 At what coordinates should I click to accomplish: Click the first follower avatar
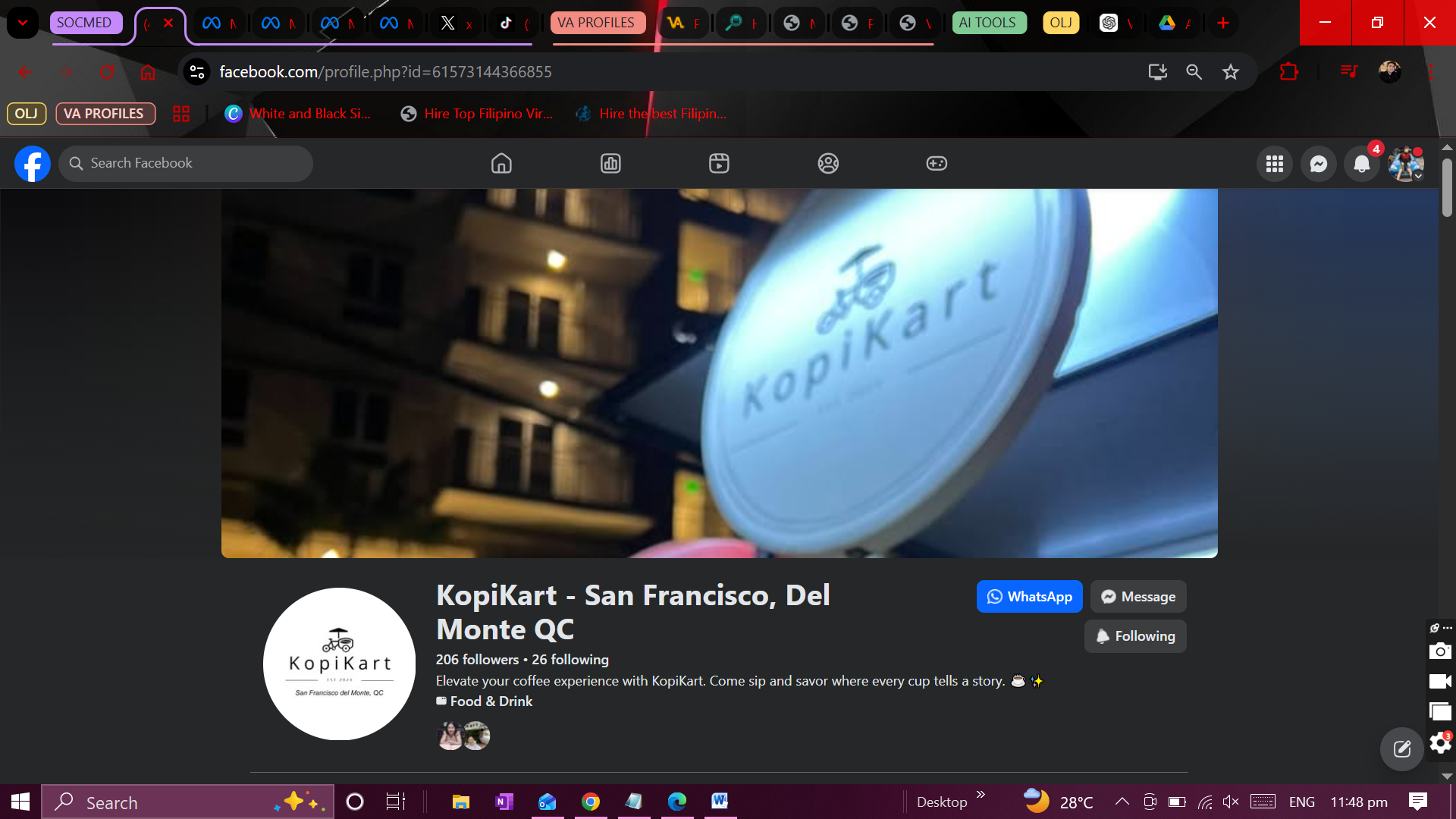click(450, 736)
